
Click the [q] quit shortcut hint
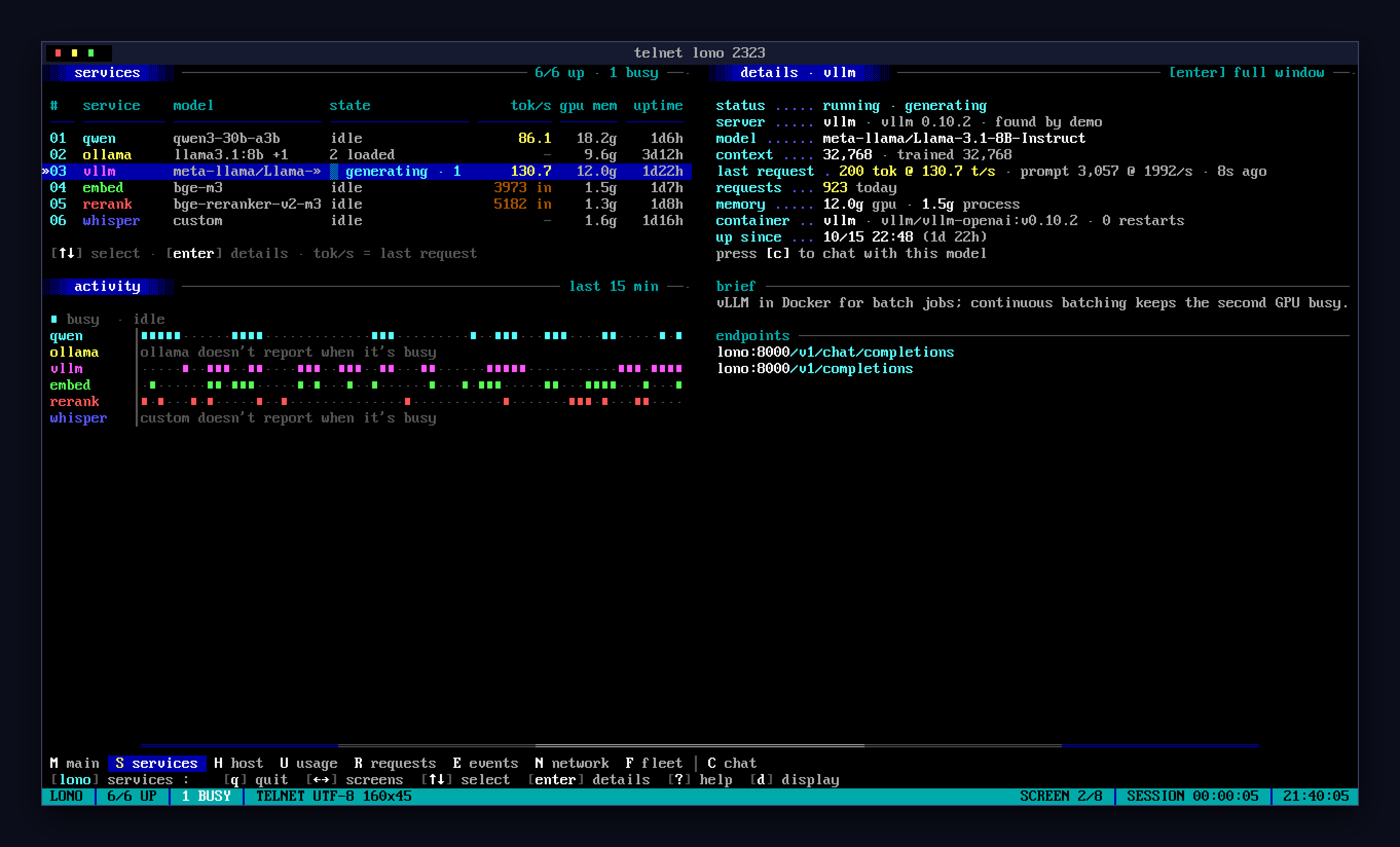[255, 779]
